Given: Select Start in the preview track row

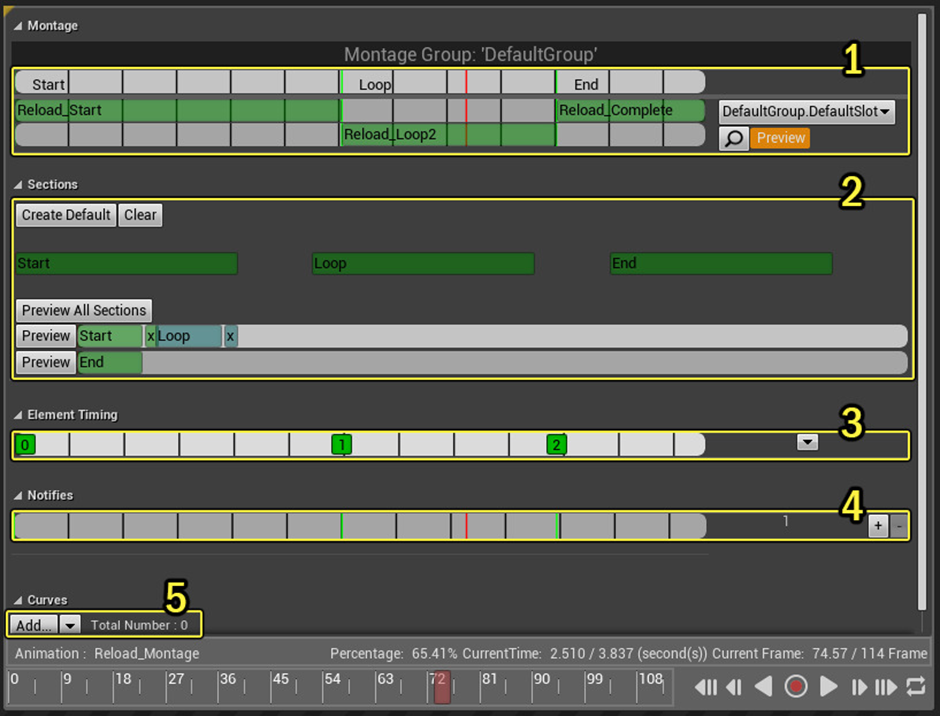Looking at the screenshot, I should coord(110,336).
